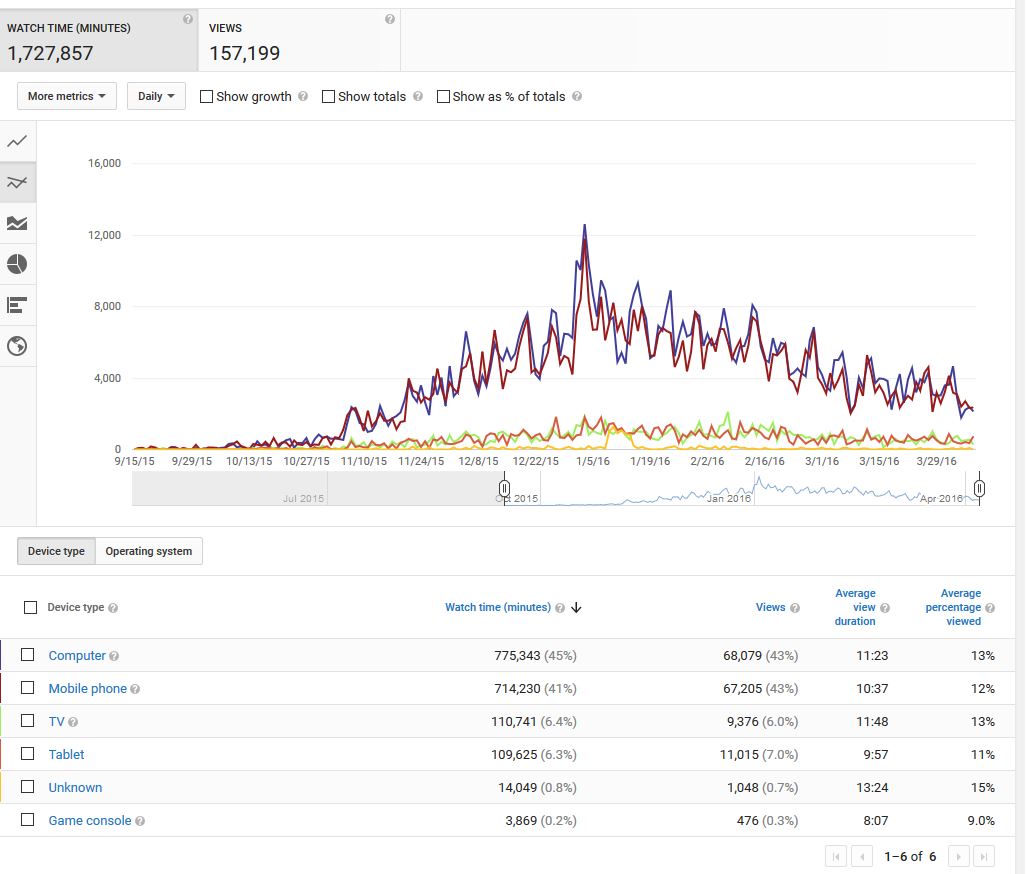Expand the Daily interval dropdown
The height and width of the screenshot is (874, 1026).
(156, 96)
